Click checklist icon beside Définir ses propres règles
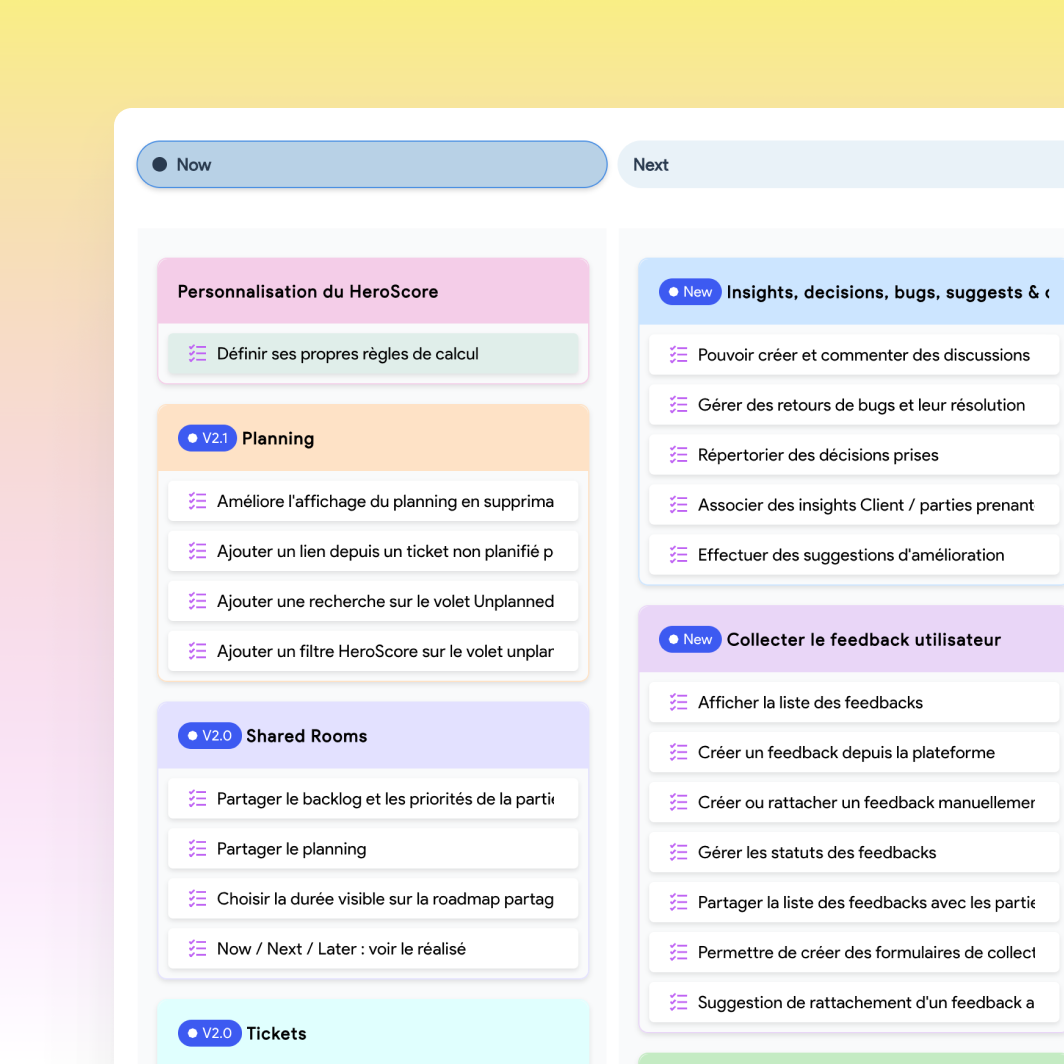Viewport: 1064px width, 1064px height. (x=197, y=354)
